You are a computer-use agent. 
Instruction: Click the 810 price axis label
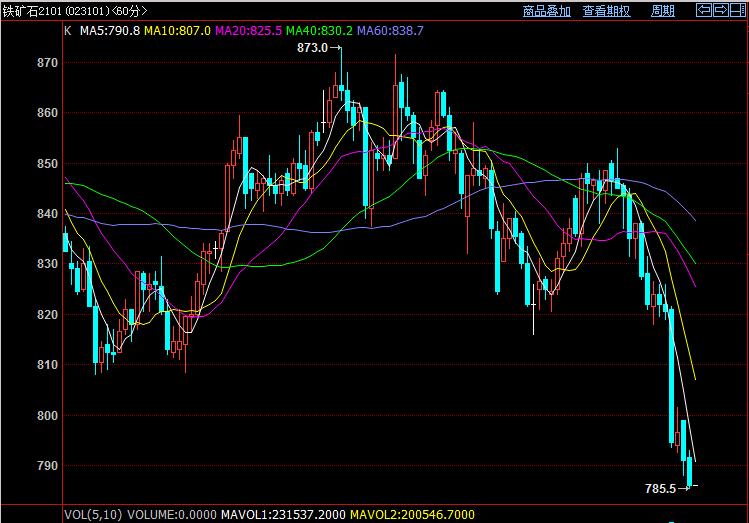click(x=47, y=365)
